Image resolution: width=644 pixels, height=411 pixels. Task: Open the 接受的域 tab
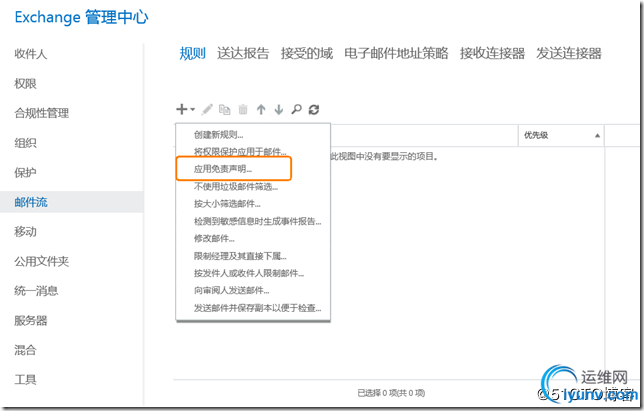pyautogui.click(x=307, y=53)
